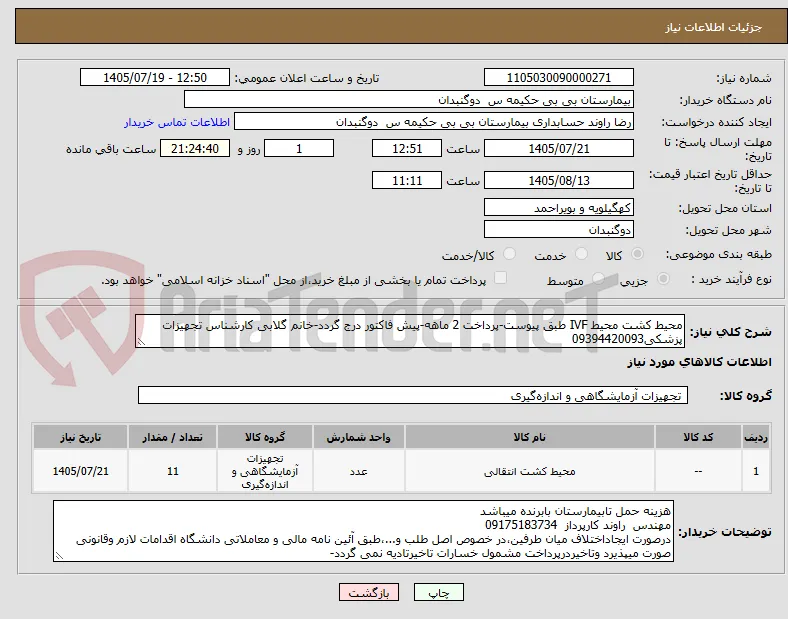
Task: Click the resize grip of description textarea
Action: coord(141,342)
